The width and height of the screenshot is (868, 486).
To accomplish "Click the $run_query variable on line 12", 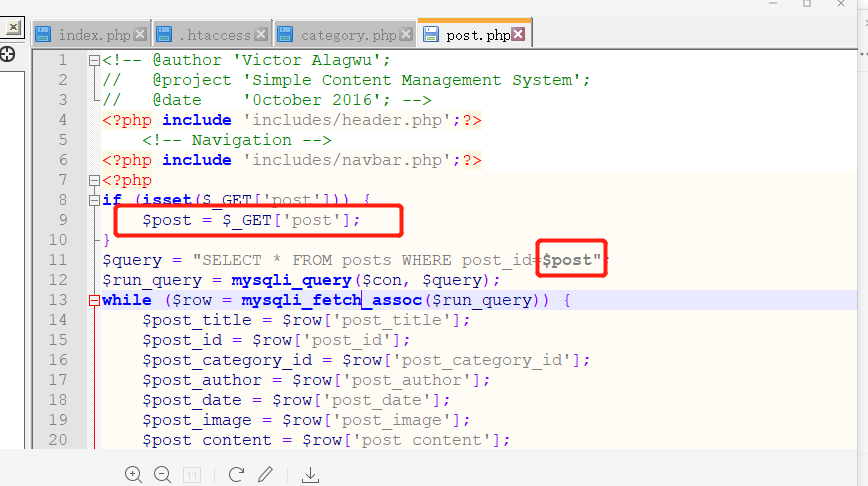I will [x=152, y=280].
